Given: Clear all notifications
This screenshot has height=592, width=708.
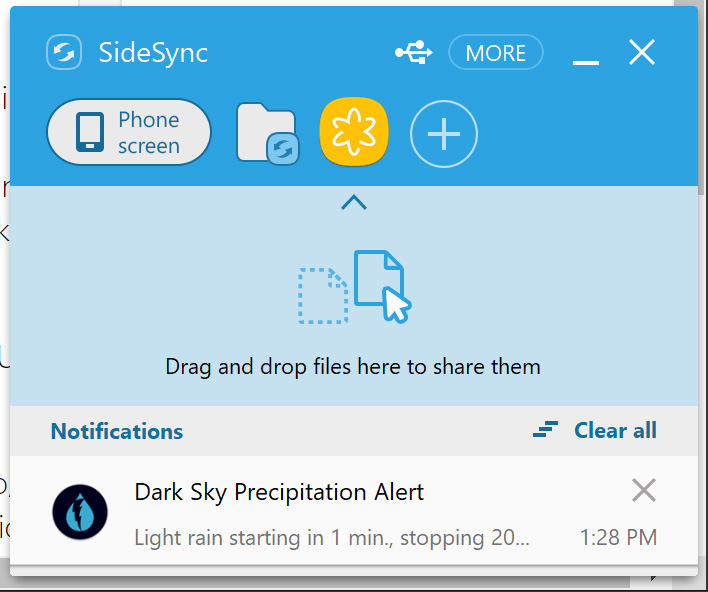Looking at the screenshot, I should [x=615, y=430].
